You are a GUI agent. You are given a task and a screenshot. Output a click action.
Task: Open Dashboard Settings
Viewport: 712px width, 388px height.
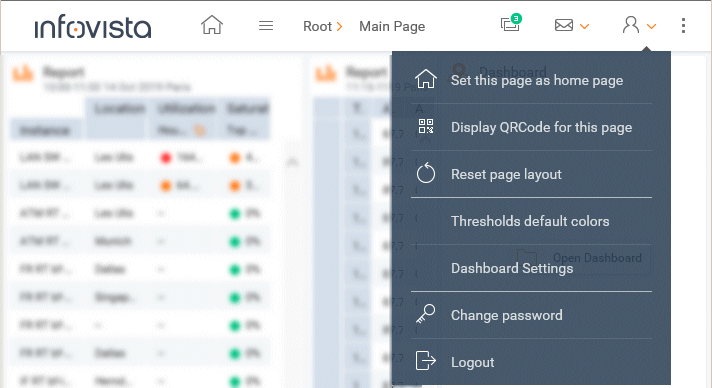coord(531,268)
